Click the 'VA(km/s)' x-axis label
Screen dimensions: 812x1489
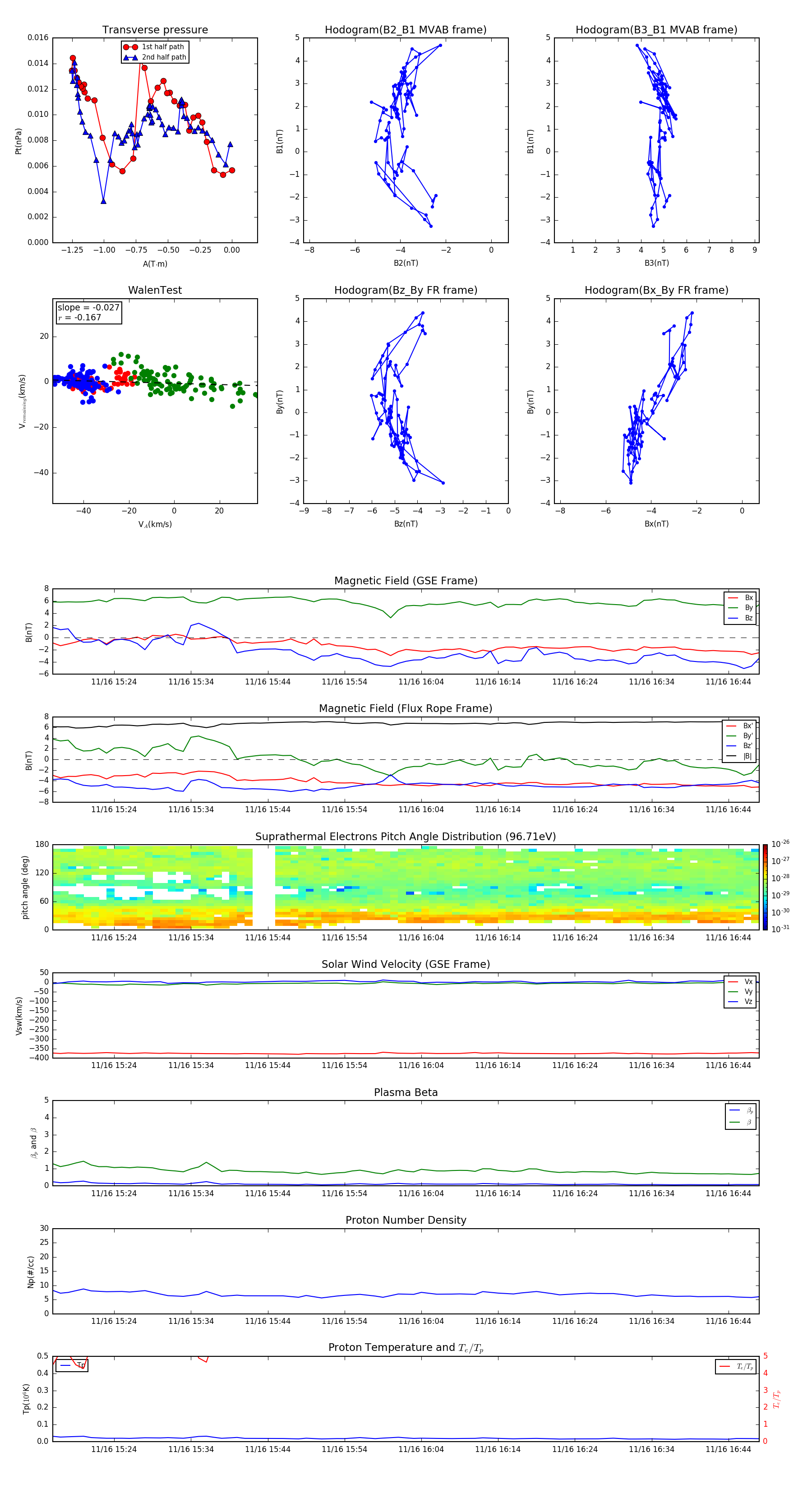point(155,524)
